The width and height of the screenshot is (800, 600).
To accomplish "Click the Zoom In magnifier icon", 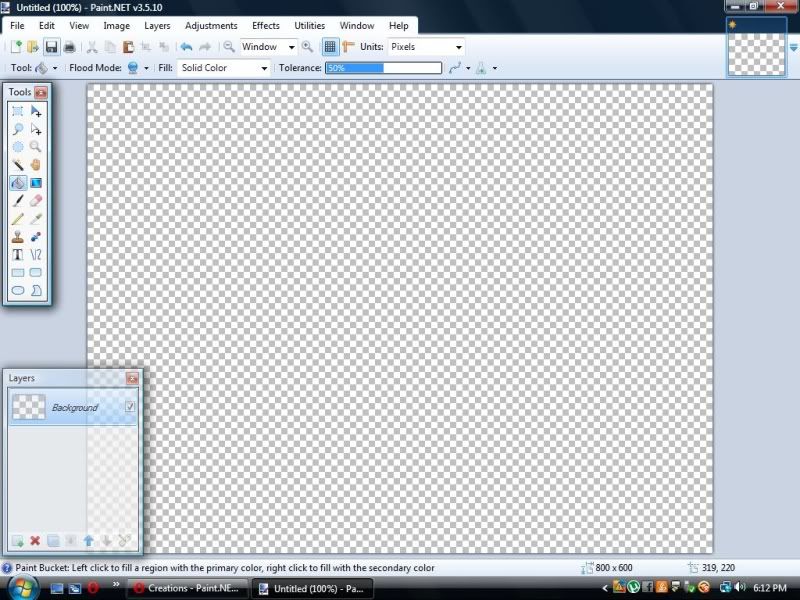I will (x=307, y=47).
